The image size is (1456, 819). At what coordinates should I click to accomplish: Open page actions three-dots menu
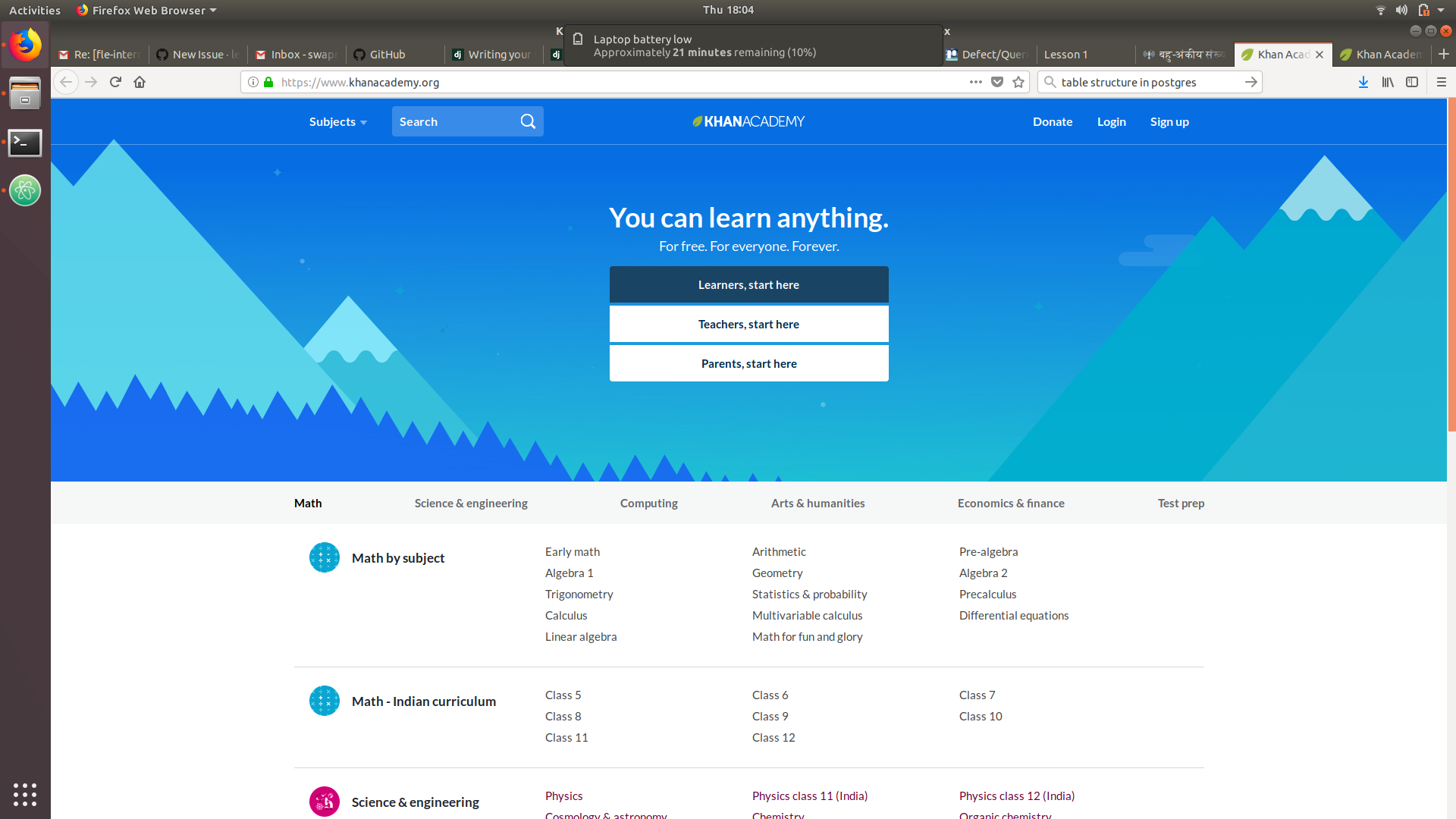pyautogui.click(x=975, y=82)
